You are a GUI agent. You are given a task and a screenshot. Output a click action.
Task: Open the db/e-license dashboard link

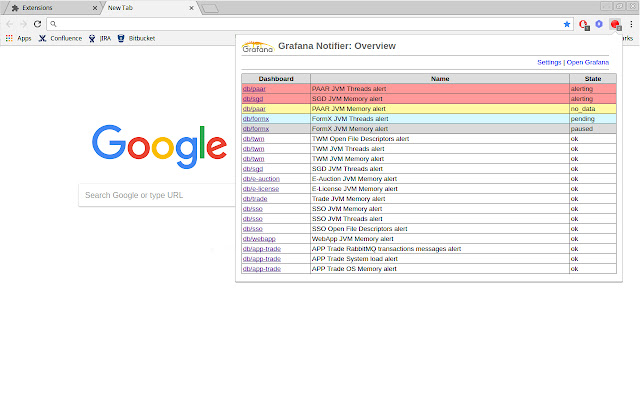[261, 189]
